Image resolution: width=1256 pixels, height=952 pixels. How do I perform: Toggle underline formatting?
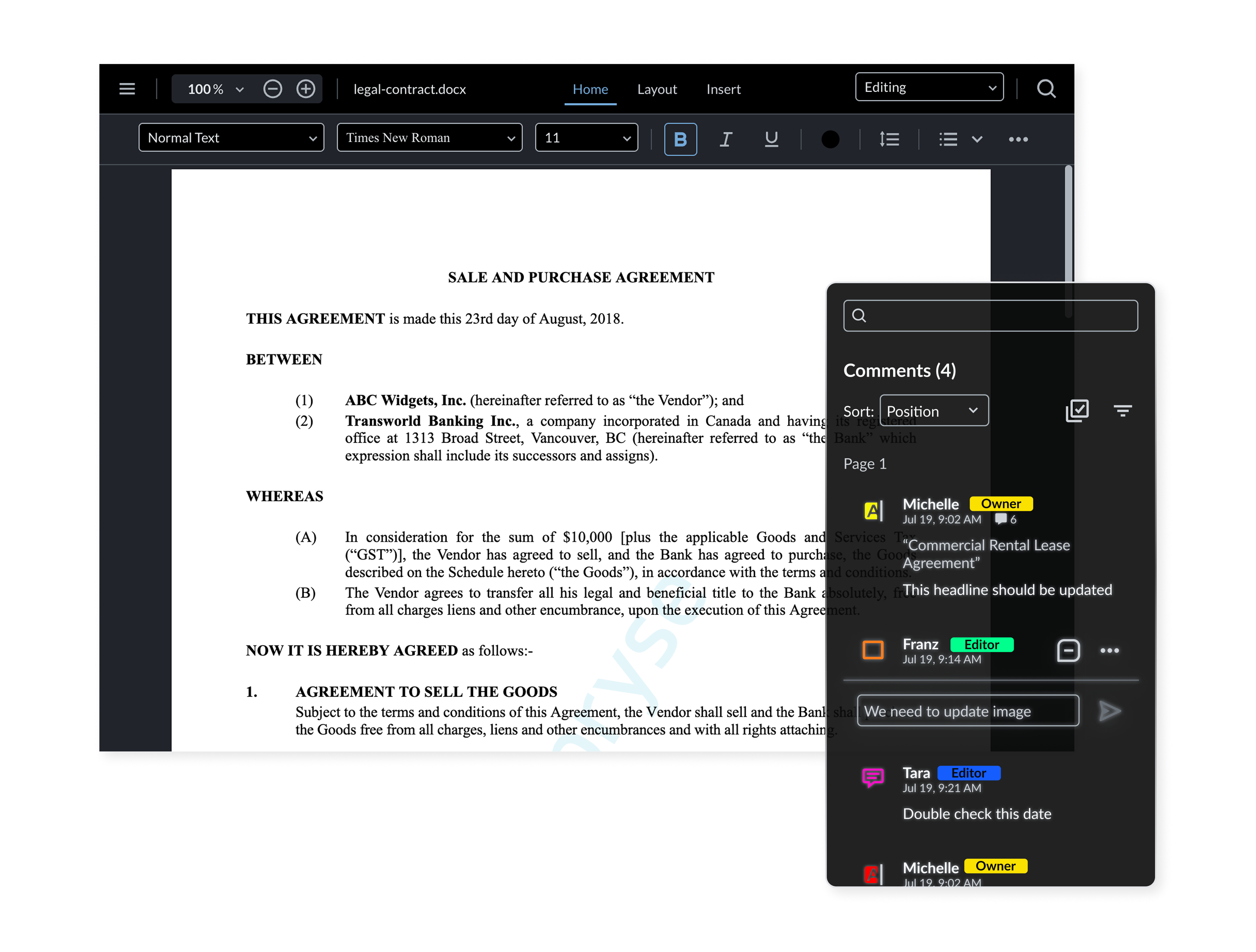pyautogui.click(x=771, y=139)
